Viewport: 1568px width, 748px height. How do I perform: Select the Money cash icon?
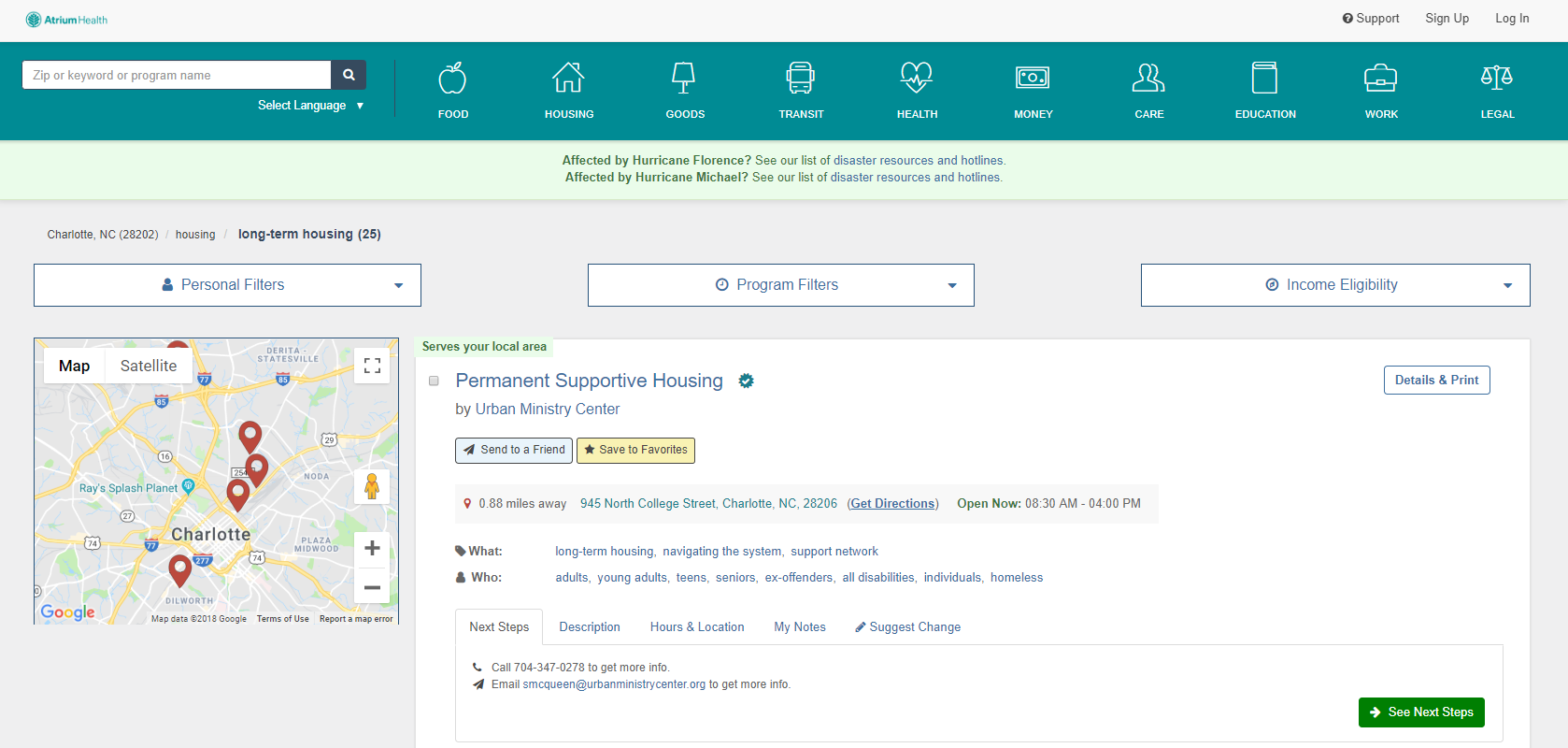coord(1033,79)
